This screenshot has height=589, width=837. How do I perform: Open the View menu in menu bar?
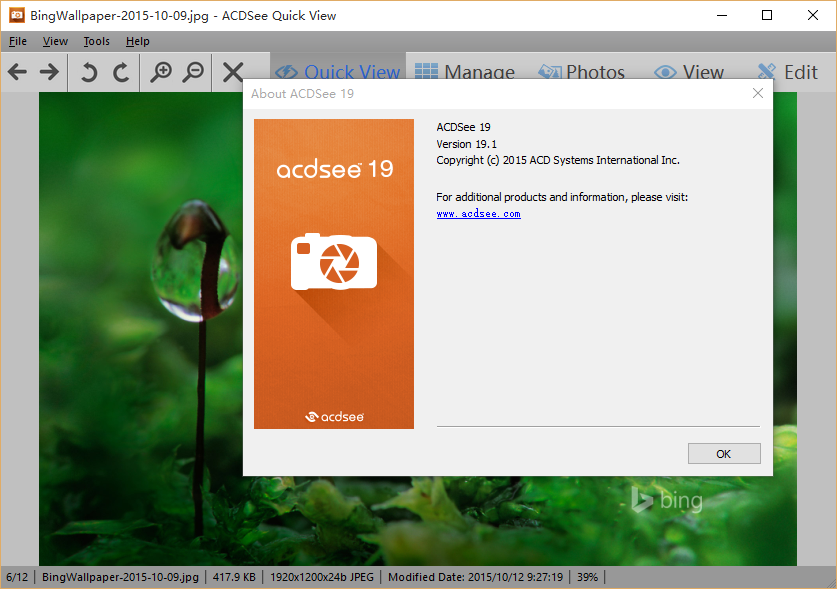[x=55, y=41]
